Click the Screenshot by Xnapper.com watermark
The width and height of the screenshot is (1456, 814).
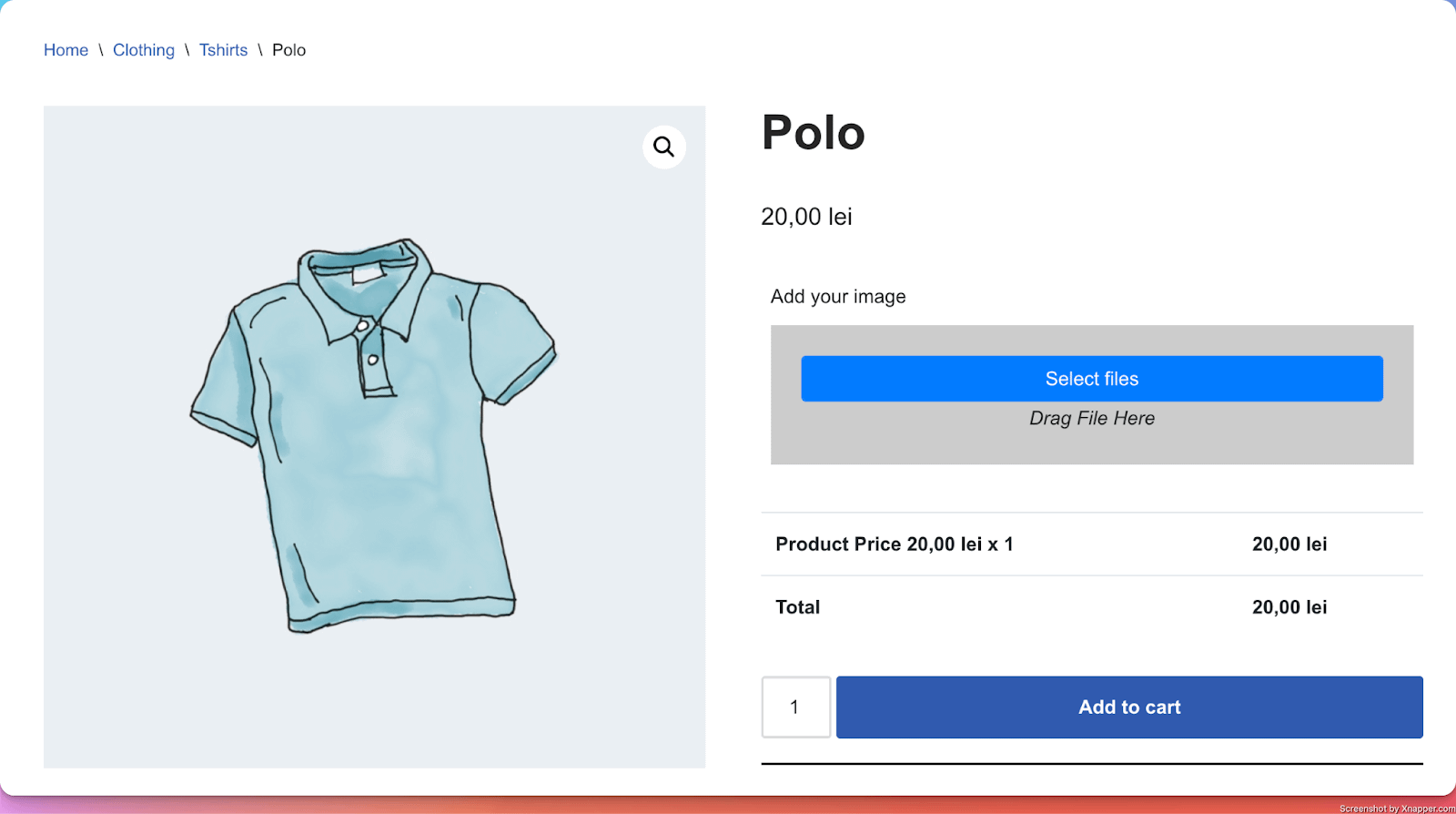(1396, 809)
